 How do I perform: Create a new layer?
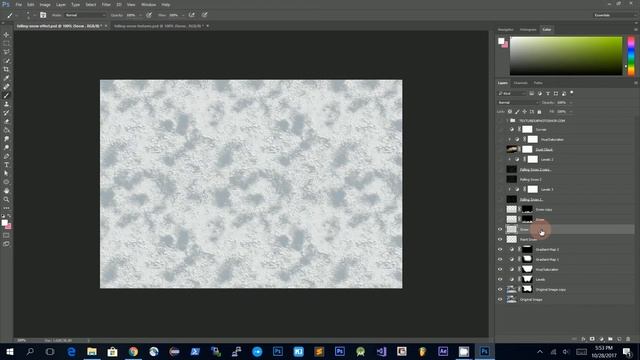619,339
